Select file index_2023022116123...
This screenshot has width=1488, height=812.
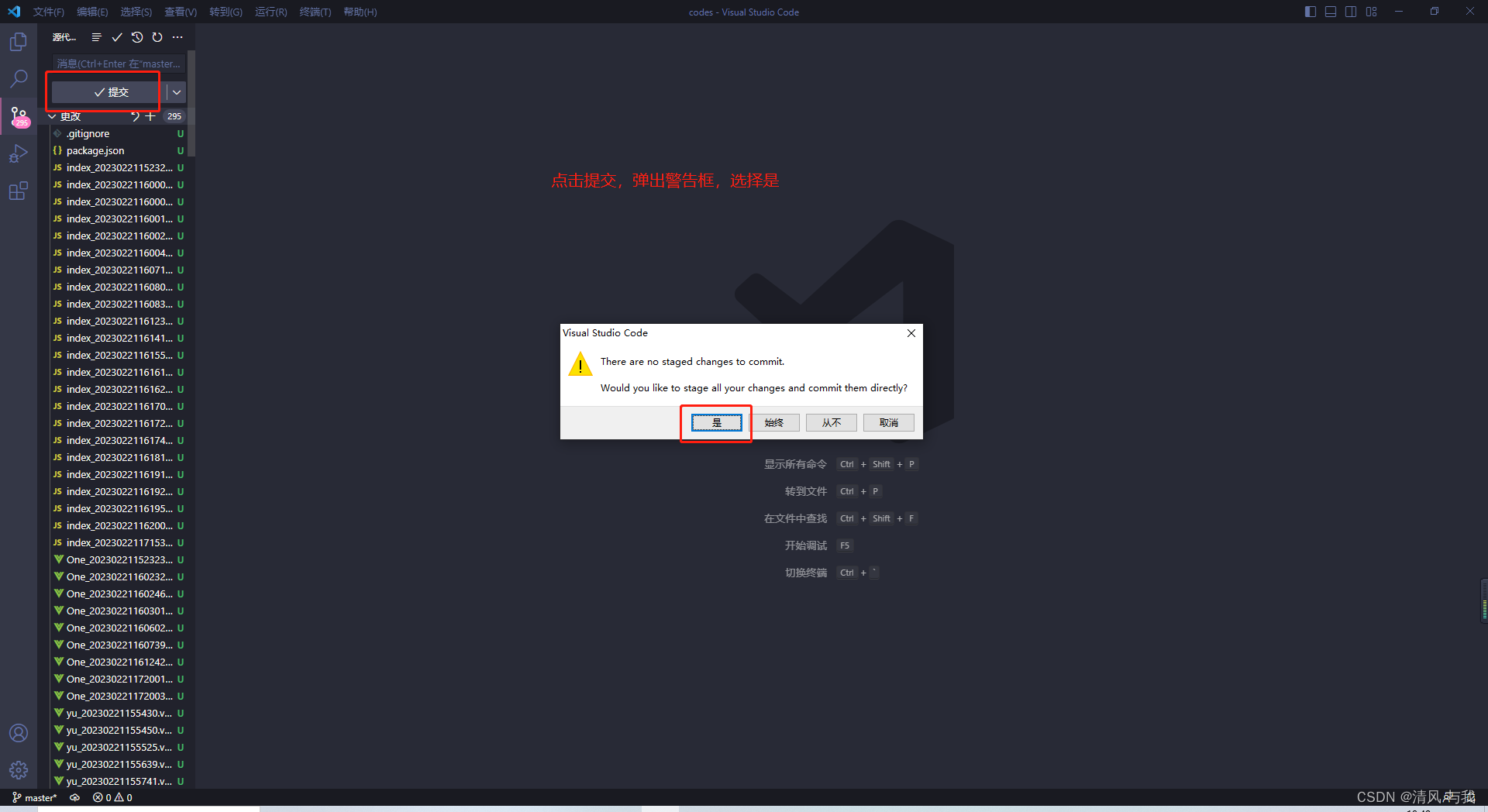(x=116, y=321)
